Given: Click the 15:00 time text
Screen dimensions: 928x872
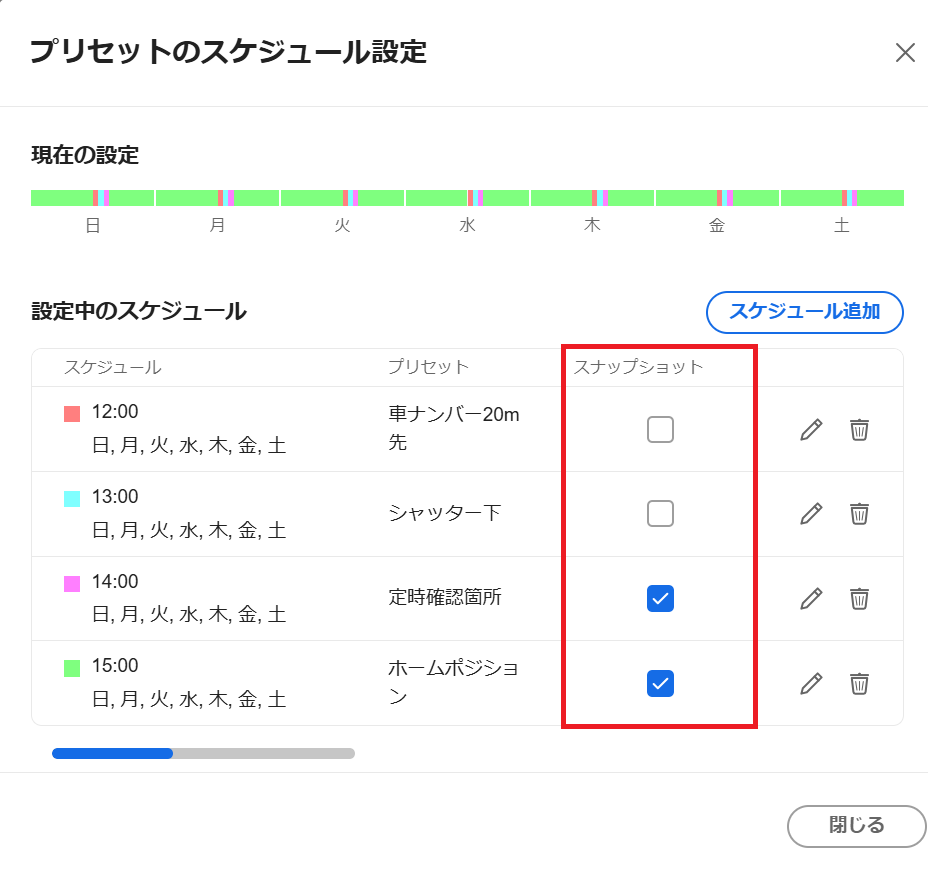Looking at the screenshot, I should tap(115, 665).
